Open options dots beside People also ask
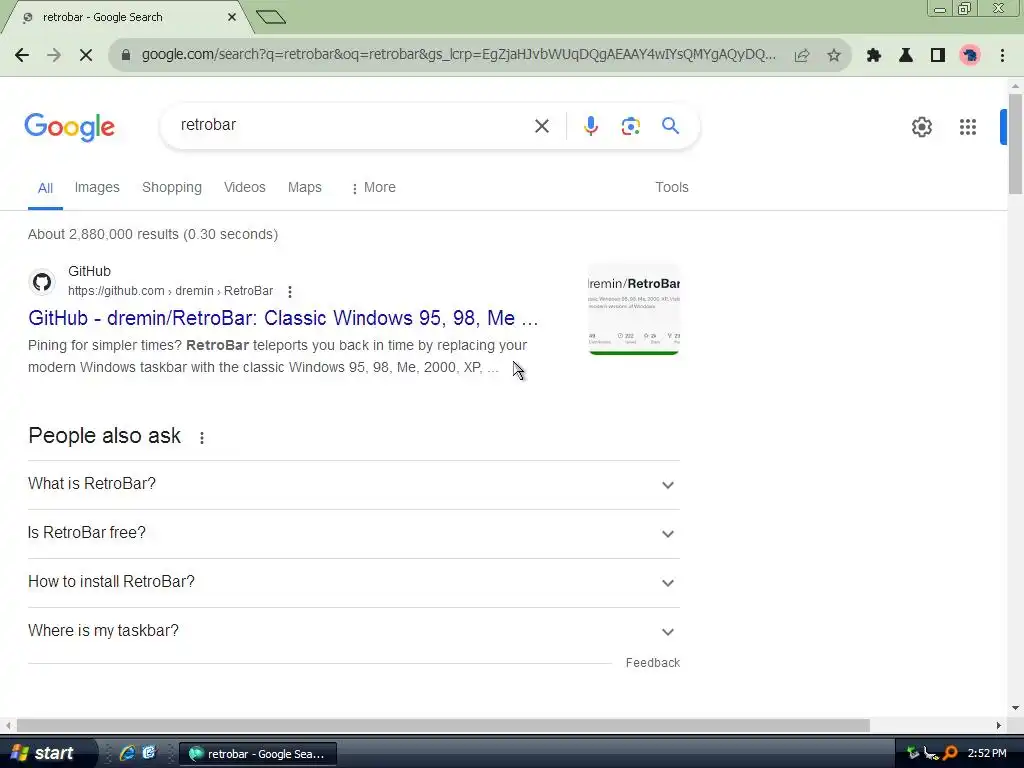Viewport: 1024px width, 768px height. coord(202,438)
